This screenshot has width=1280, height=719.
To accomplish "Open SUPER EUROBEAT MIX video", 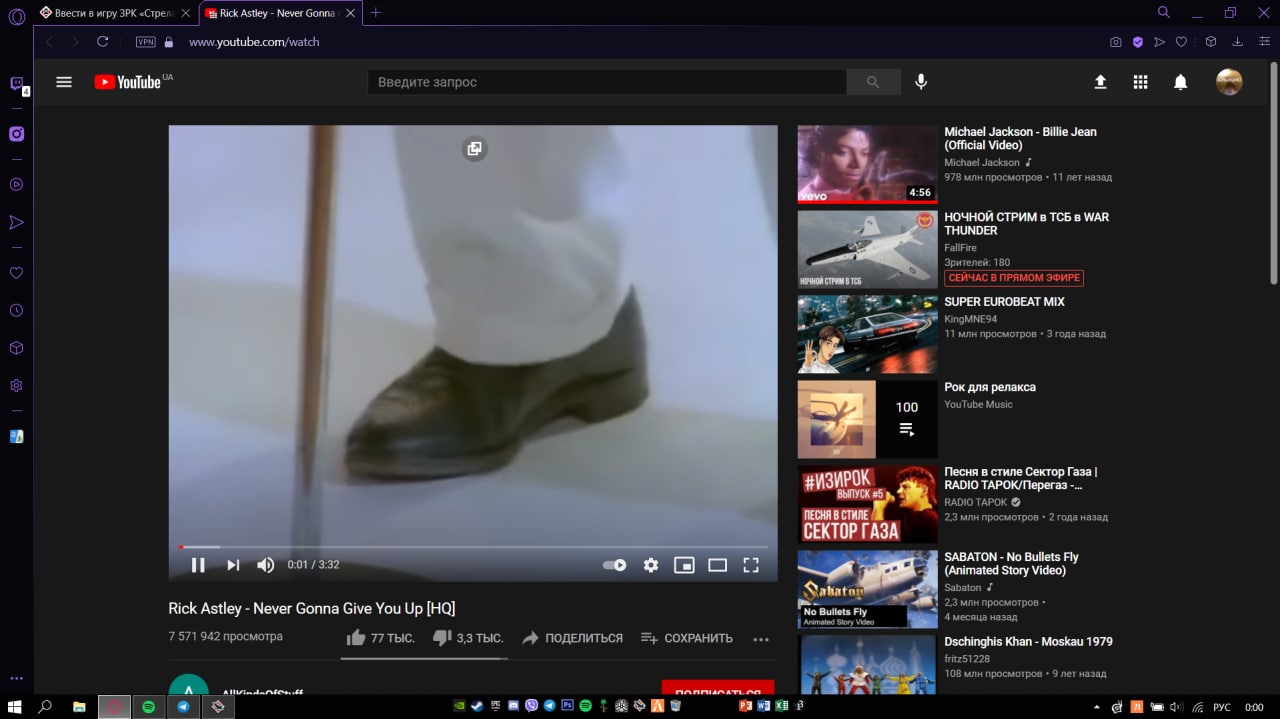I will point(1004,301).
